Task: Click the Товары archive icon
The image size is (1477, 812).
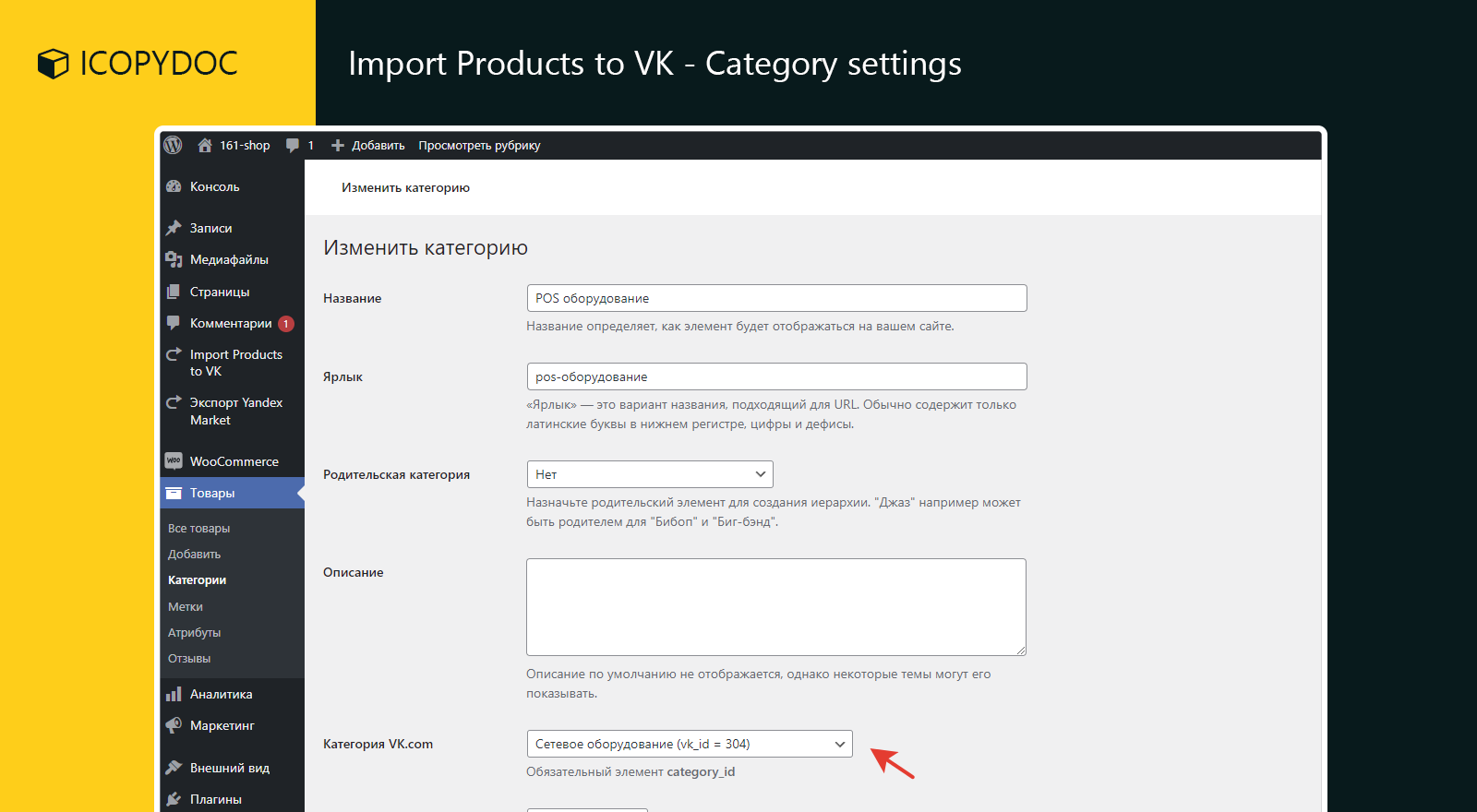Action: pos(174,493)
